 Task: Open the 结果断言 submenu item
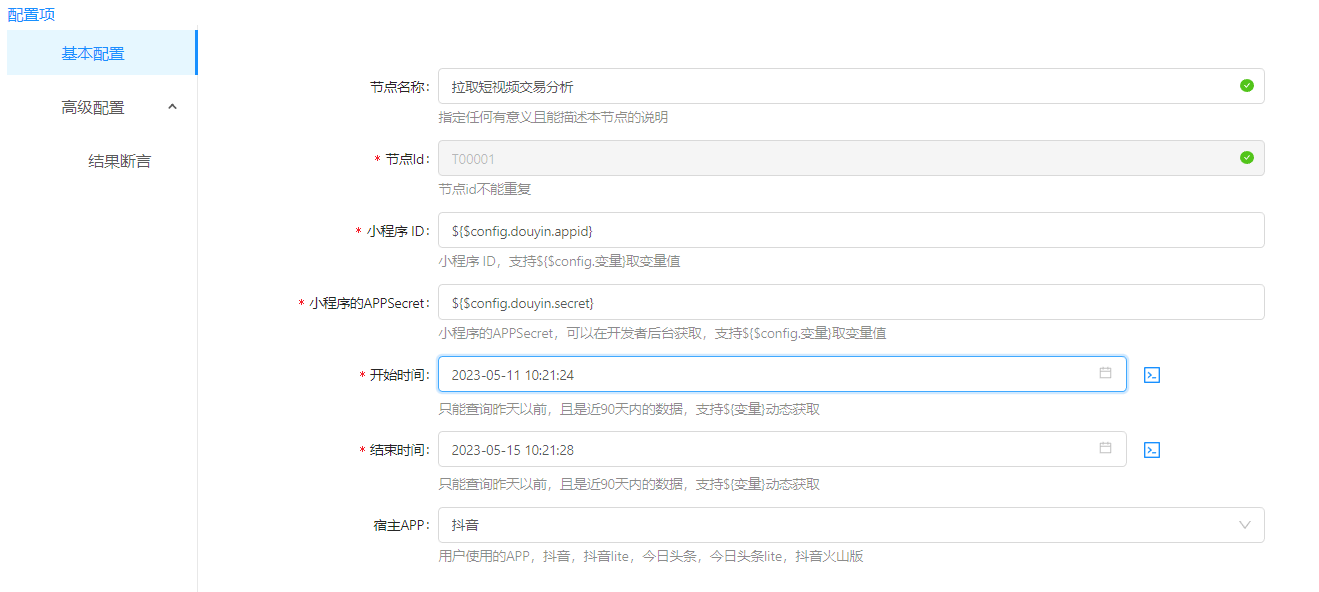pos(119,161)
